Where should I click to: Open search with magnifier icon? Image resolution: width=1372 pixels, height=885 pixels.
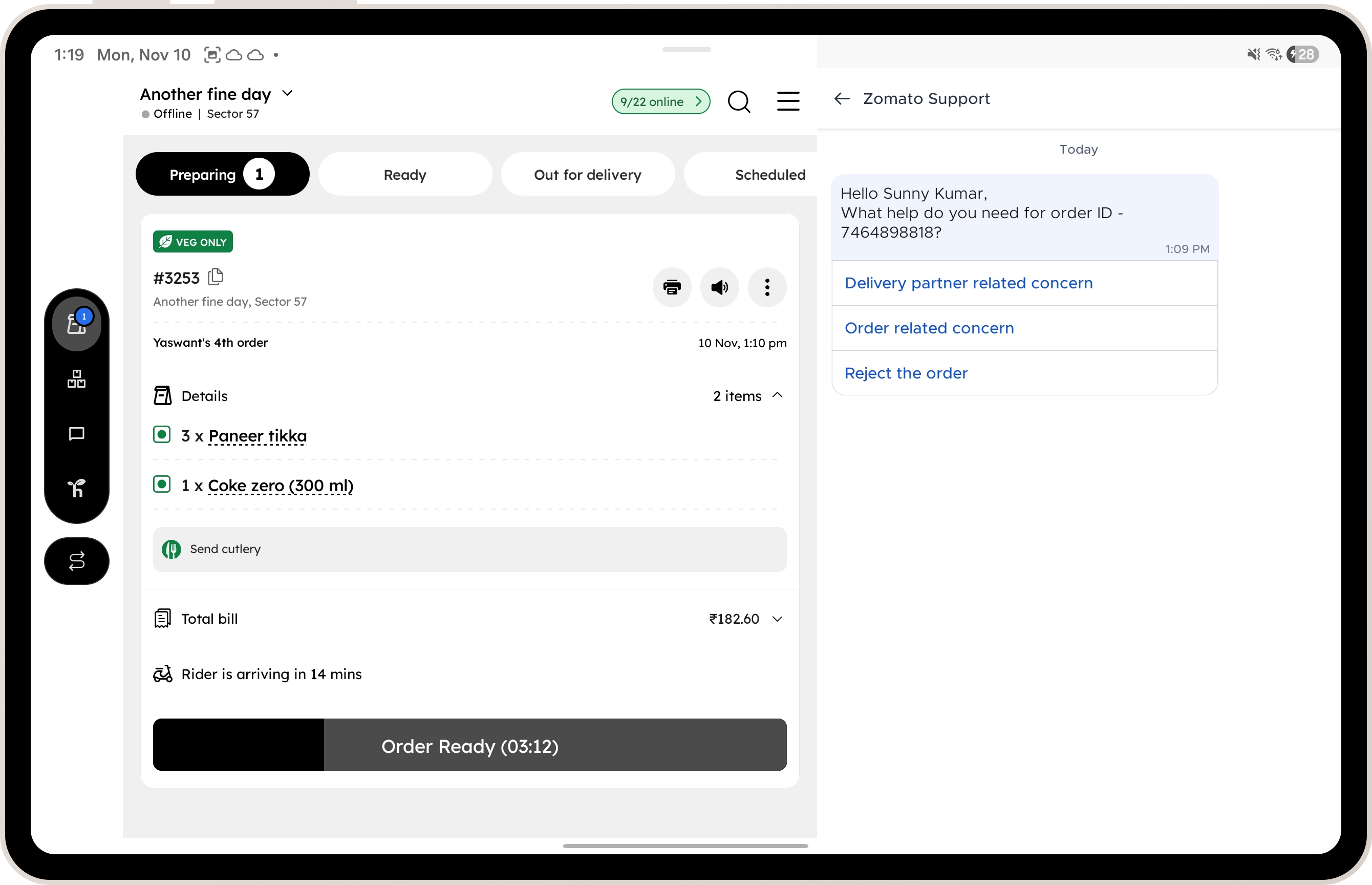739,102
